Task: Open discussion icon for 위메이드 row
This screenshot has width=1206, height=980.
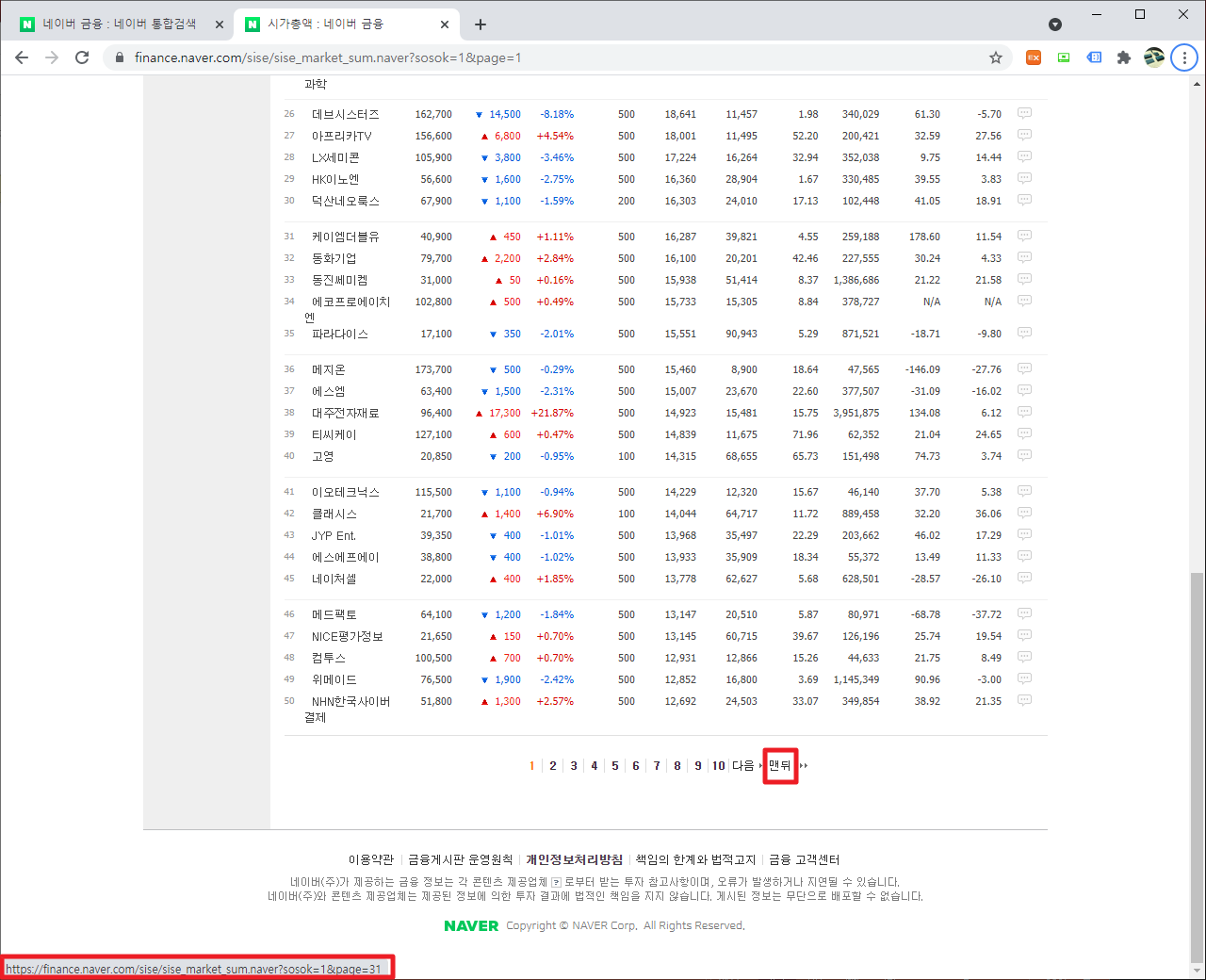Action: click(x=1024, y=678)
